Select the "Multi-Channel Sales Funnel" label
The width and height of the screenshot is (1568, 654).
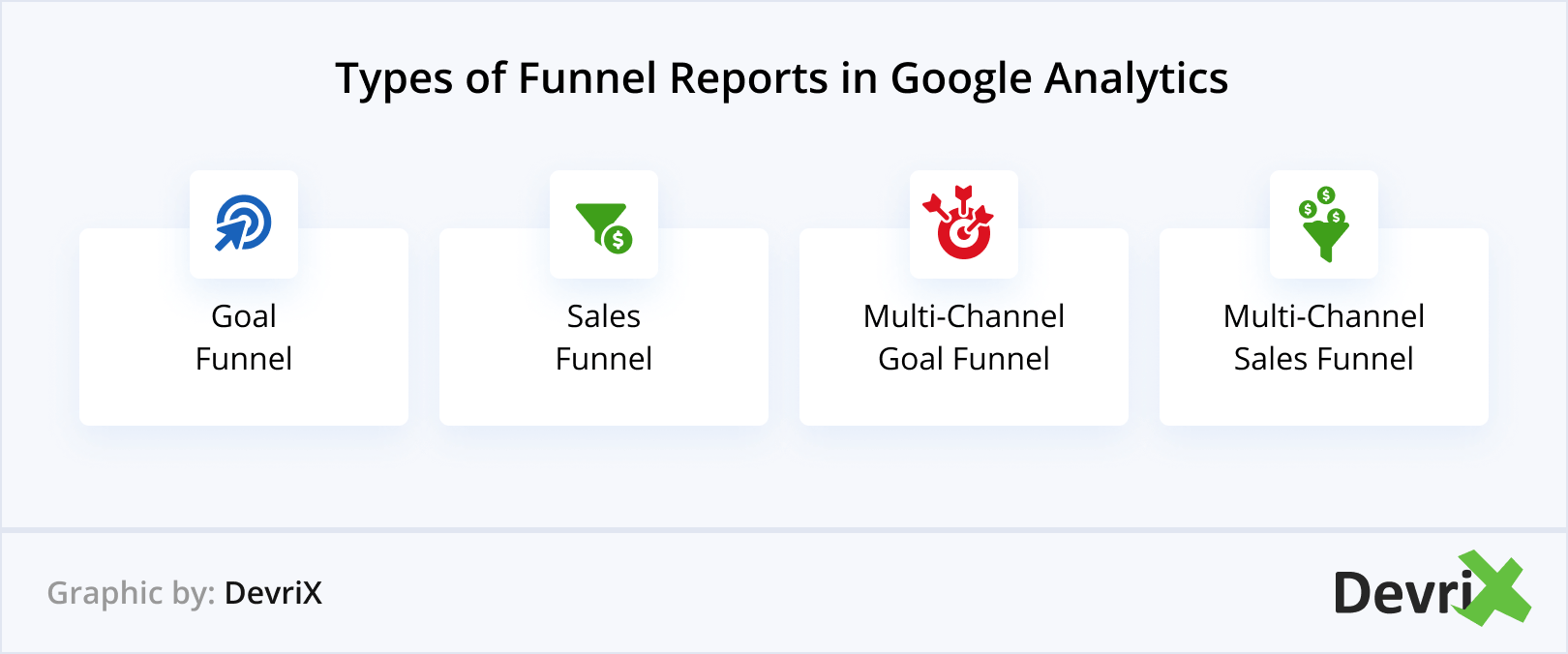point(1324,338)
